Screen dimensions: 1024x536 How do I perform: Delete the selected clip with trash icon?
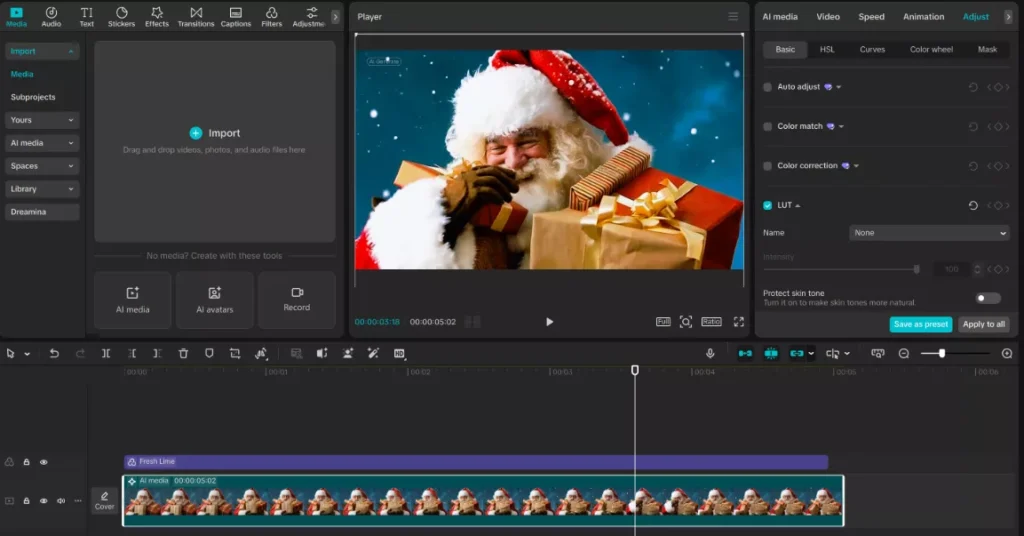coord(183,353)
